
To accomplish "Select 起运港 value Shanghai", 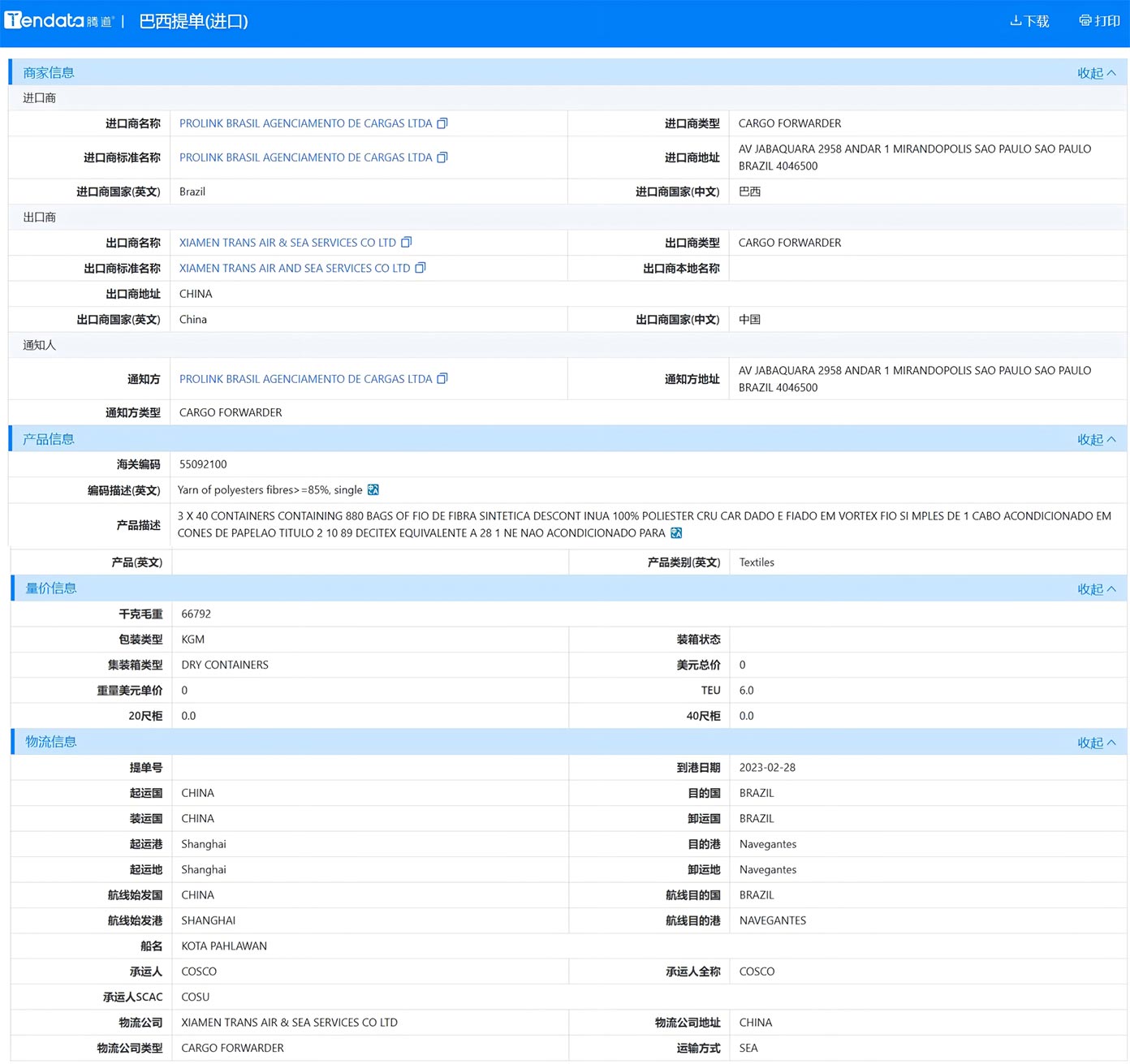I will click(204, 844).
